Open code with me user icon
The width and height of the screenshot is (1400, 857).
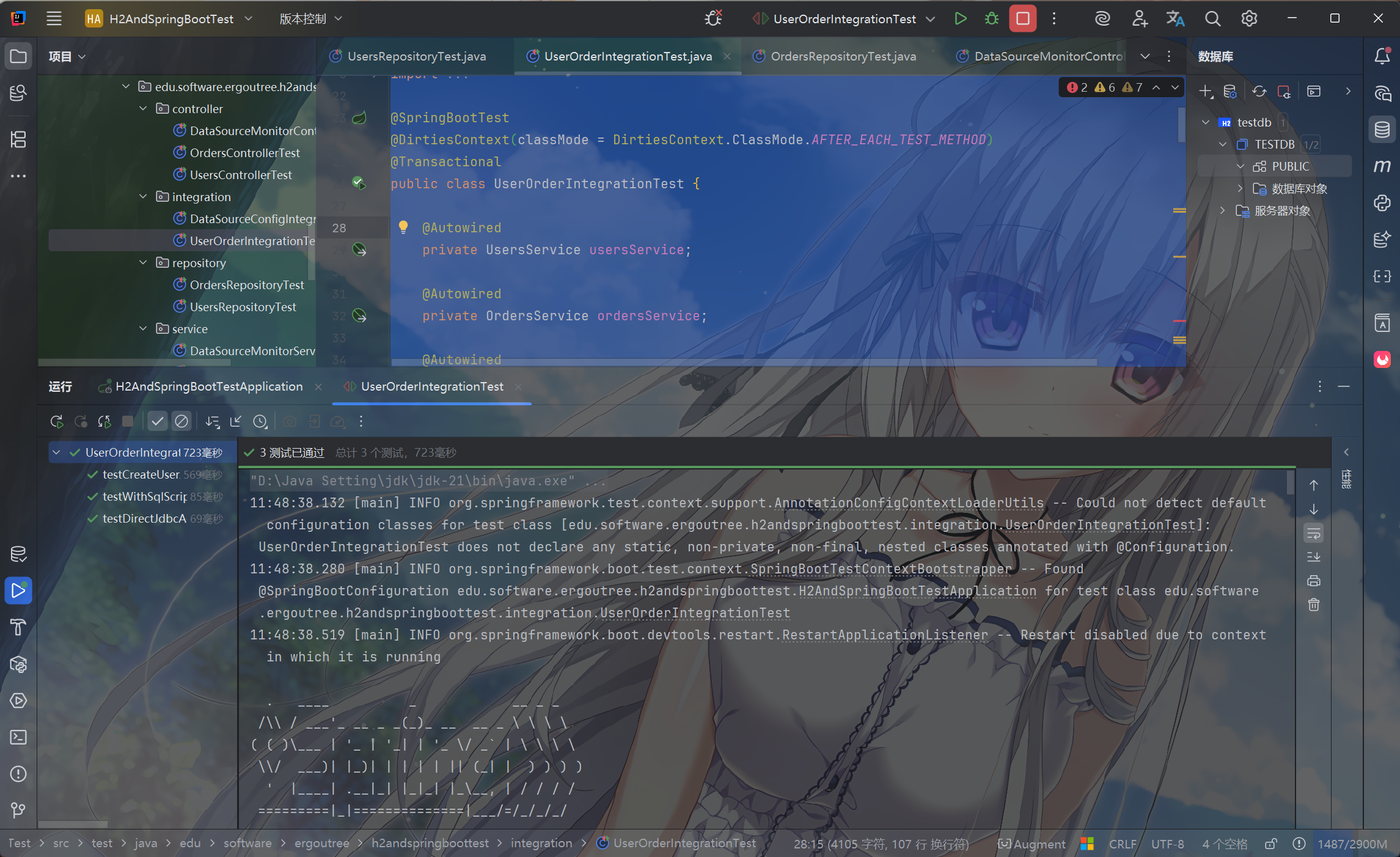tap(1139, 18)
